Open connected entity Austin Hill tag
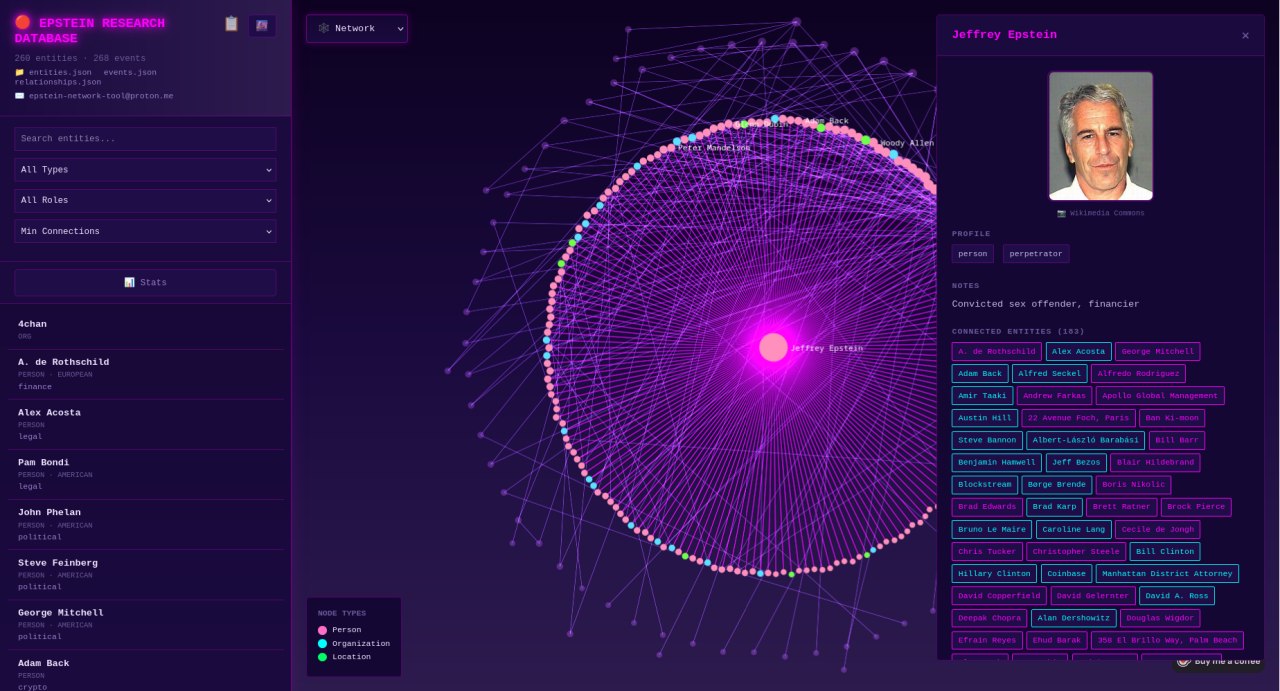1280x691 pixels. coord(985,418)
